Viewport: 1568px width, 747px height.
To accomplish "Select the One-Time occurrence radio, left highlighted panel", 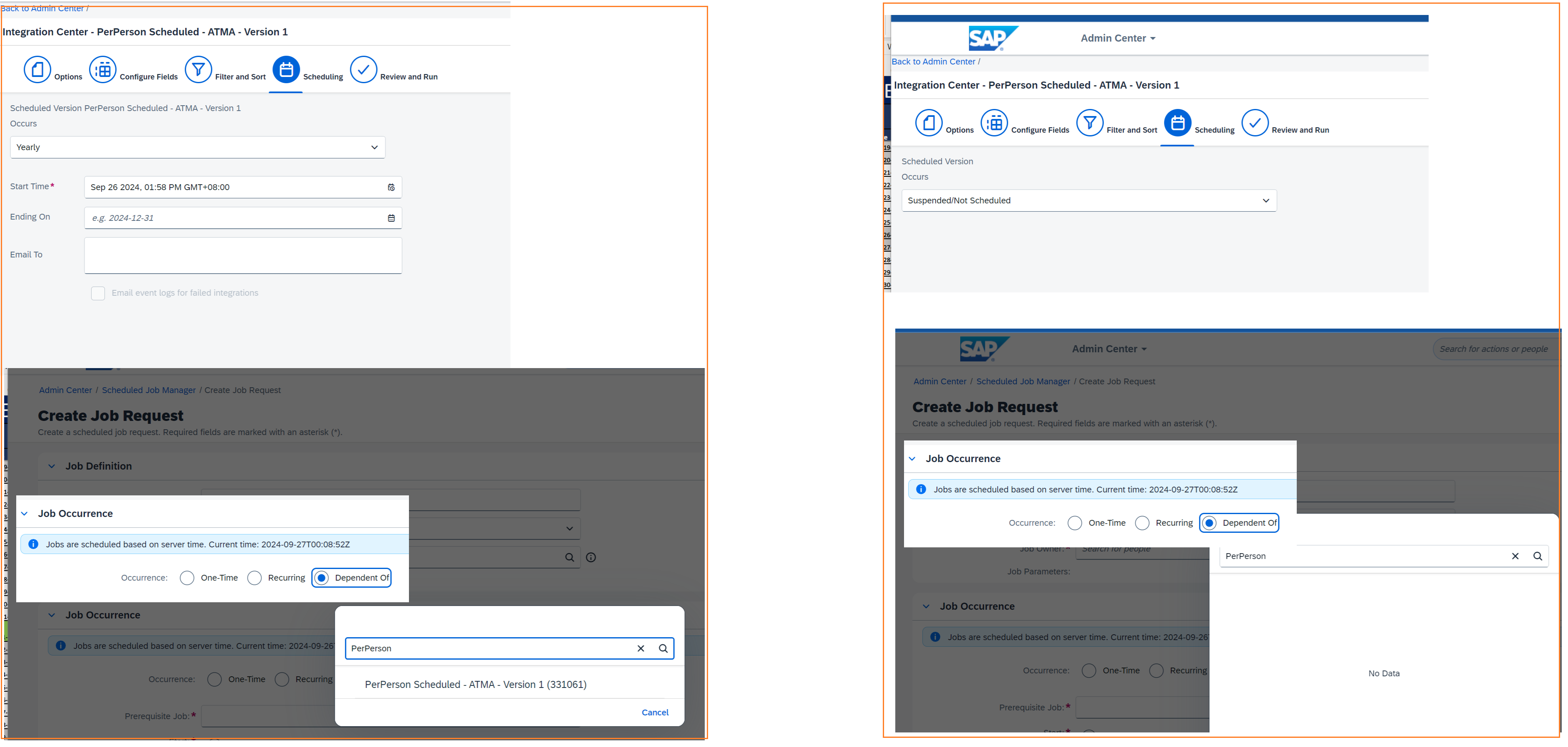I will point(187,578).
